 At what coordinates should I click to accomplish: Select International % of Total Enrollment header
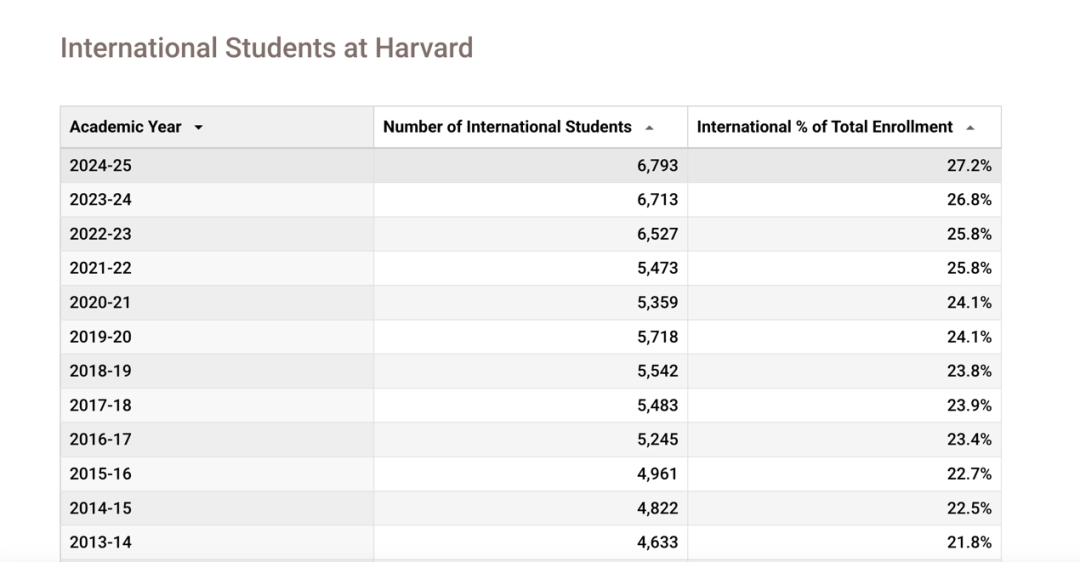pos(844,127)
